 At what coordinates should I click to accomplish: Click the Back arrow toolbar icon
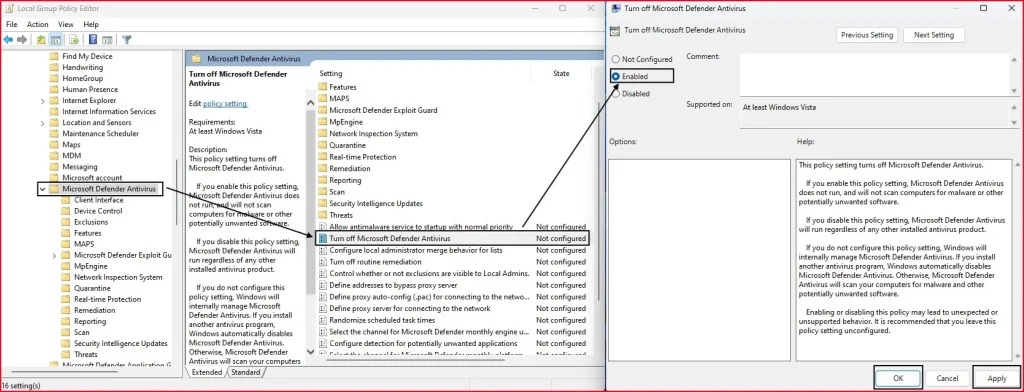8,40
